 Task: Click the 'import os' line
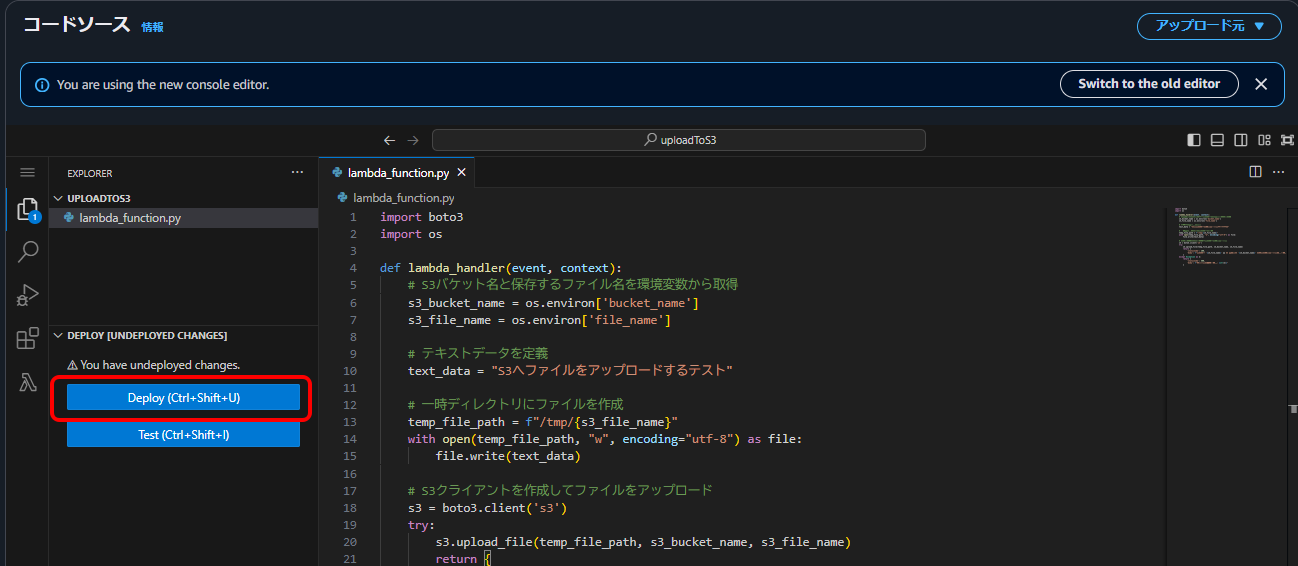[411, 234]
